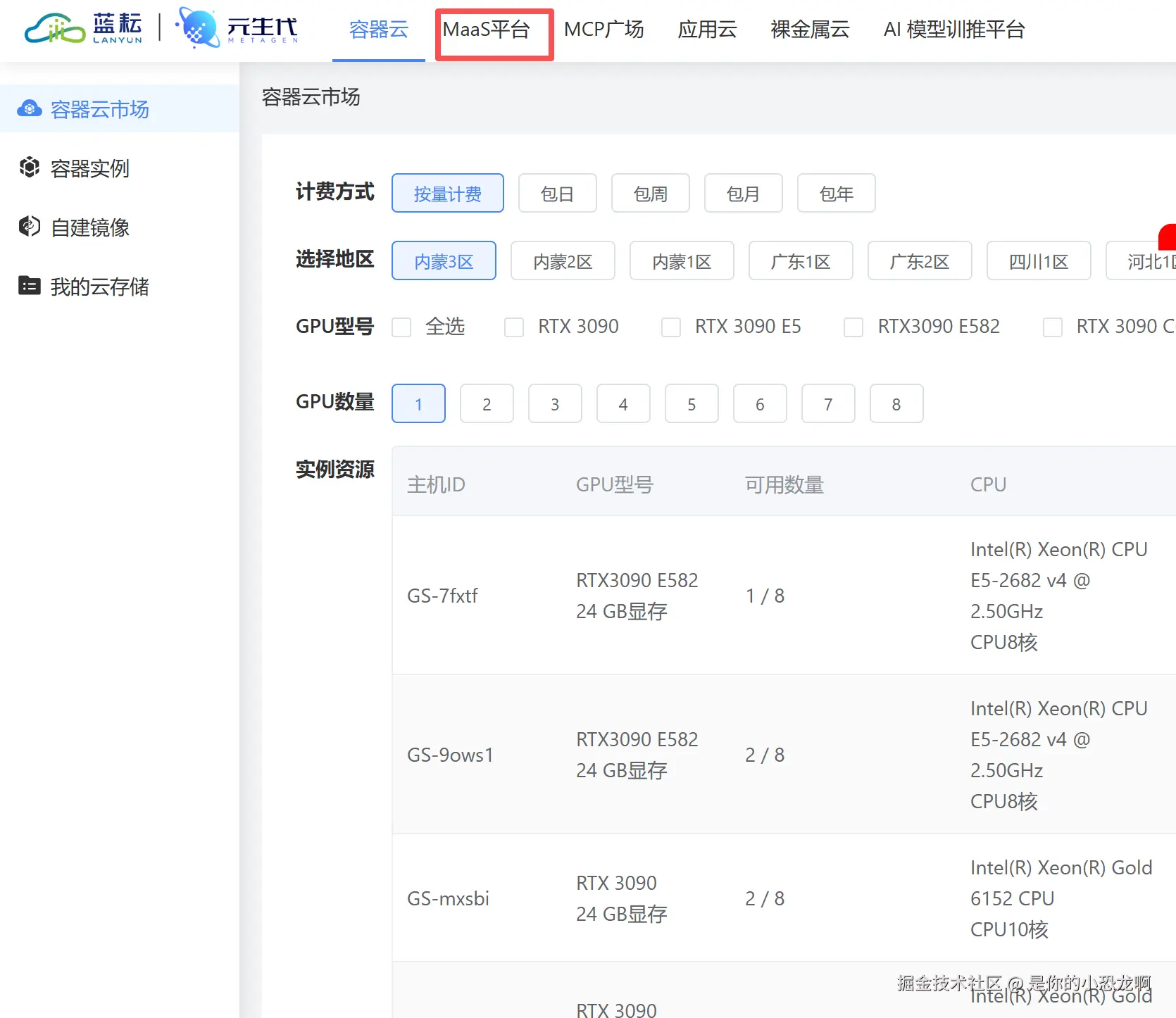The image size is (1176, 1018).
Task: Click the GPU型号 column header
Action: tap(615, 484)
